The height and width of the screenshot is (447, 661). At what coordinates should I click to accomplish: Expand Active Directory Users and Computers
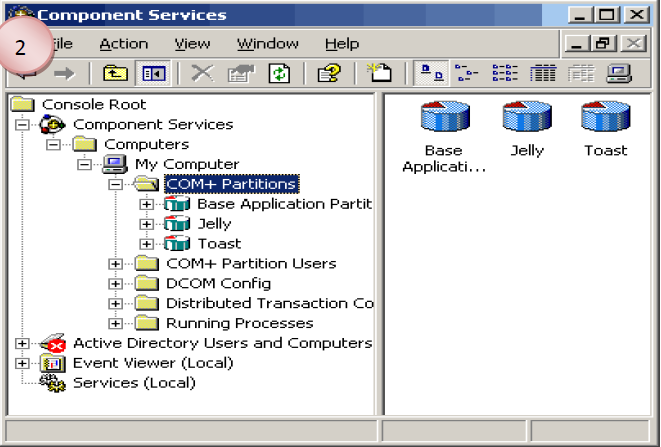click(x=22, y=343)
